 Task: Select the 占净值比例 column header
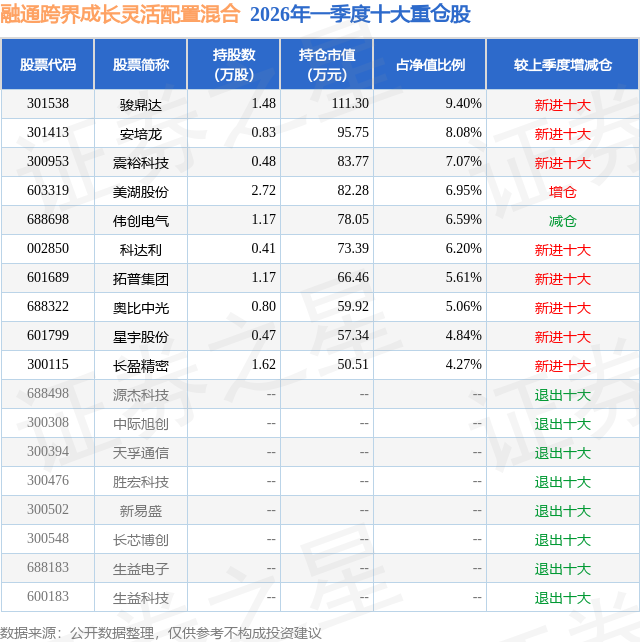click(430, 64)
